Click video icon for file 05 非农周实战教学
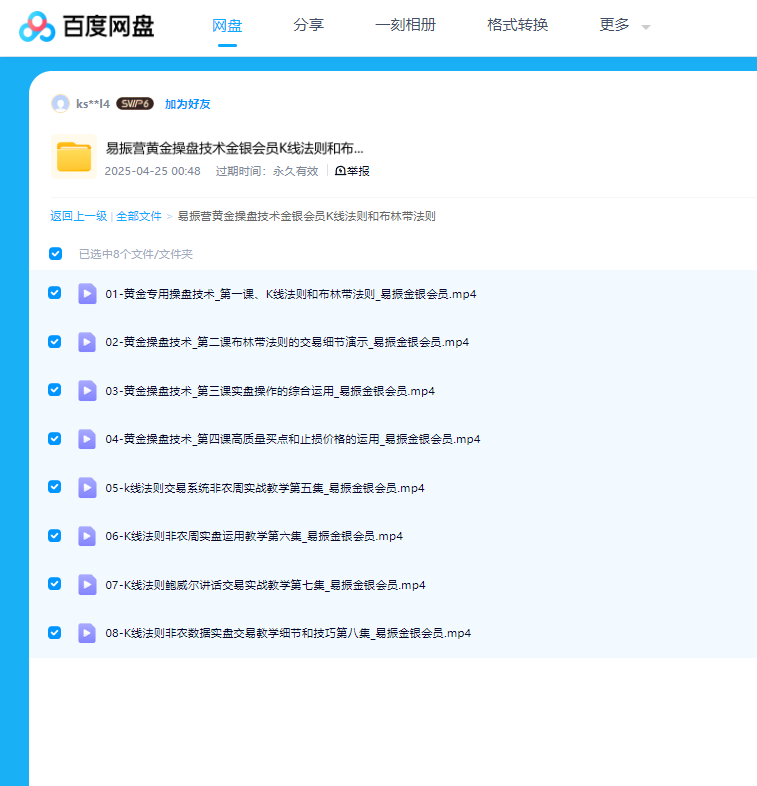 click(87, 487)
